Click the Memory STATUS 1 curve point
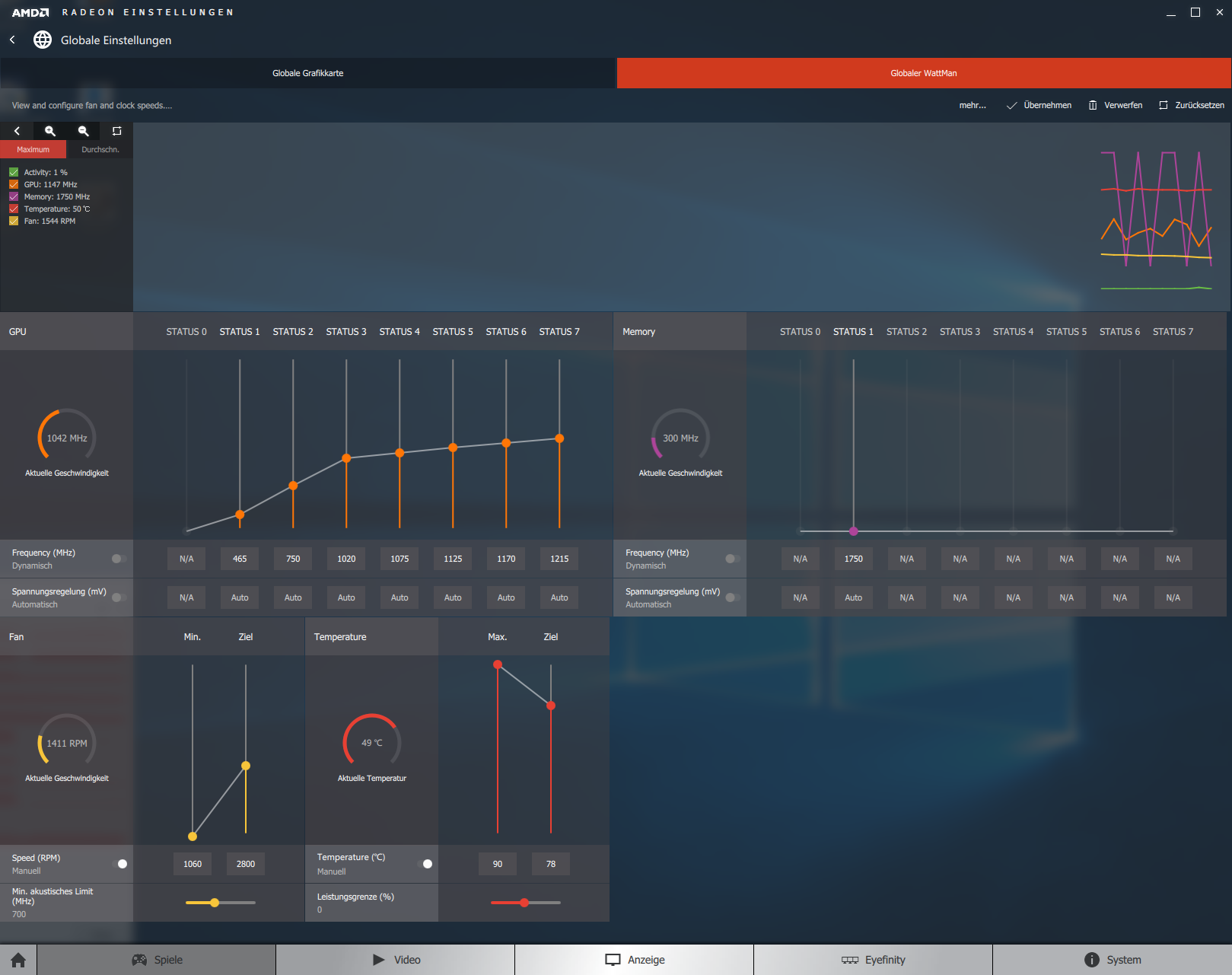The image size is (1232, 975). click(854, 531)
